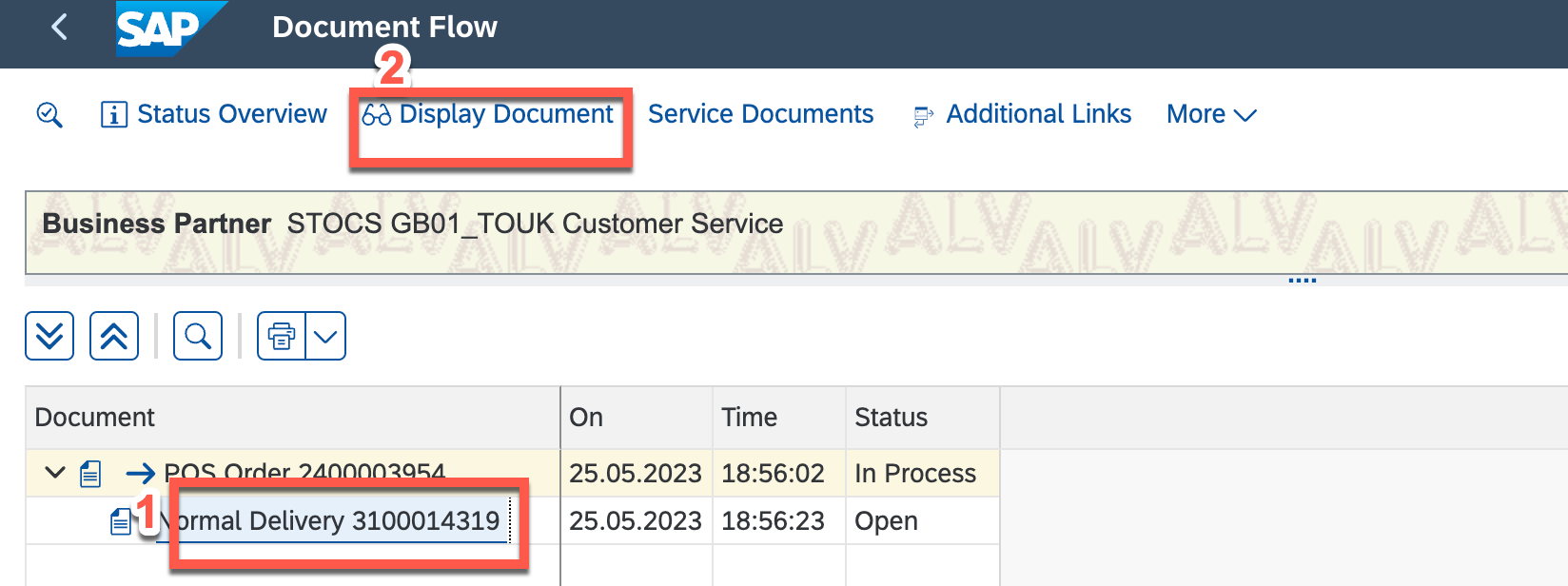The height and width of the screenshot is (586, 1568).
Task: Click the Find search icon in the toolbar
Action: pyautogui.click(x=198, y=336)
